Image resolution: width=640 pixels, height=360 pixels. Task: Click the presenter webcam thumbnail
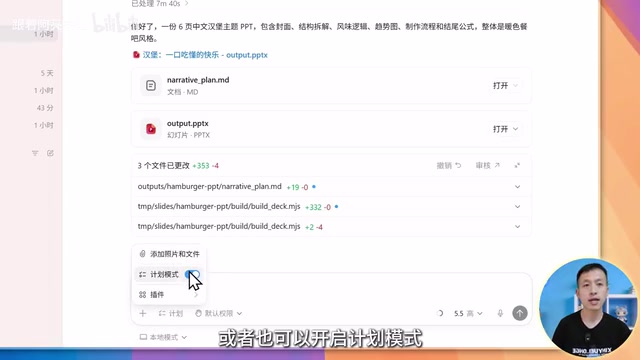pyautogui.click(x=588, y=308)
